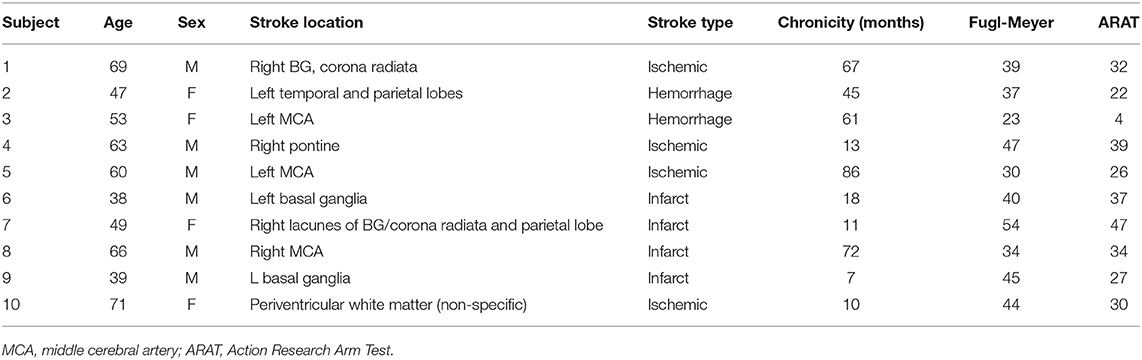Click subject 3's Hemorrhage stroke type
This screenshot has height=360, width=1142.
coord(680,109)
